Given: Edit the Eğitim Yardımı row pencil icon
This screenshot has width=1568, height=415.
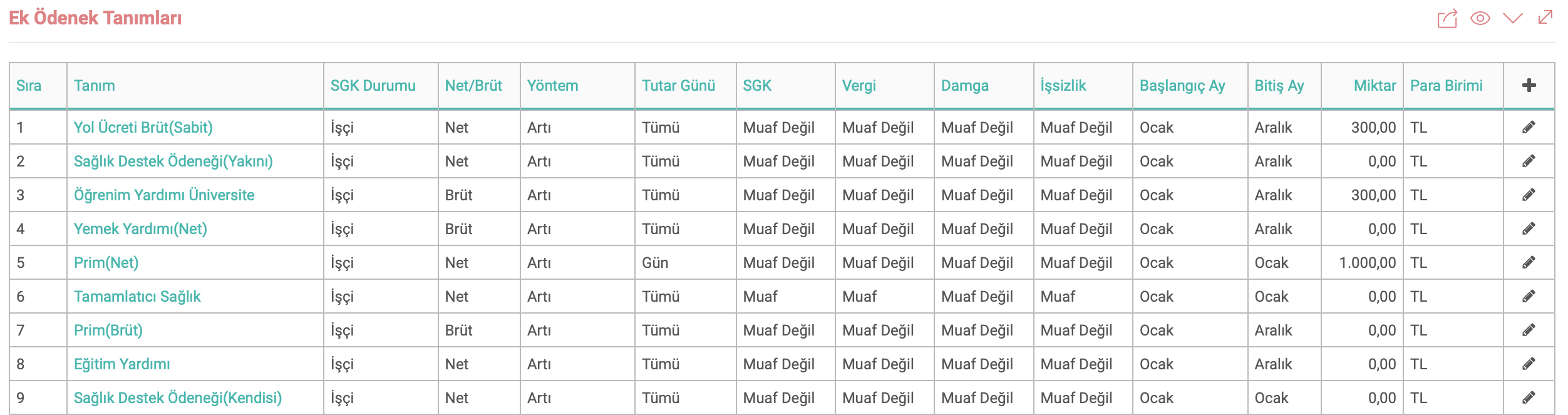Looking at the screenshot, I should [x=1529, y=364].
